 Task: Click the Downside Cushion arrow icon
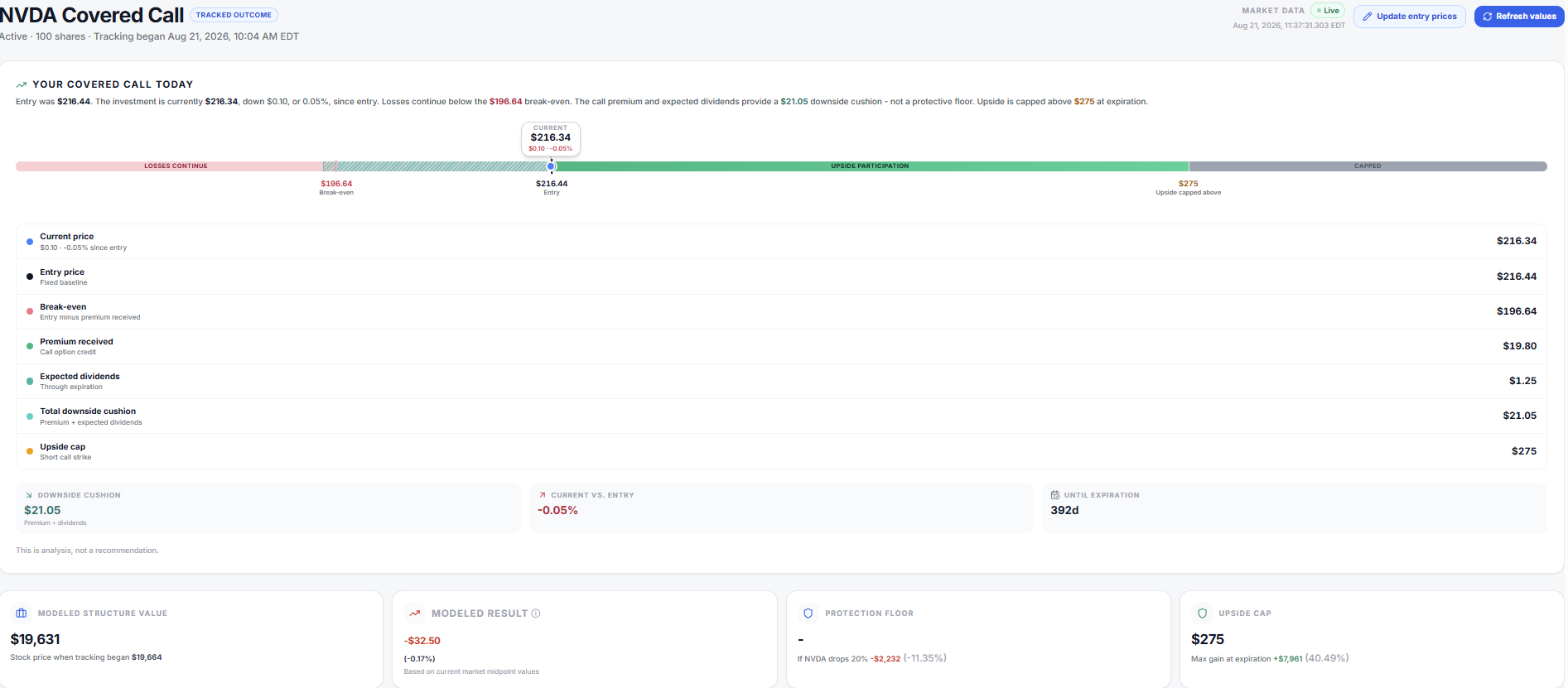(29, 495)
